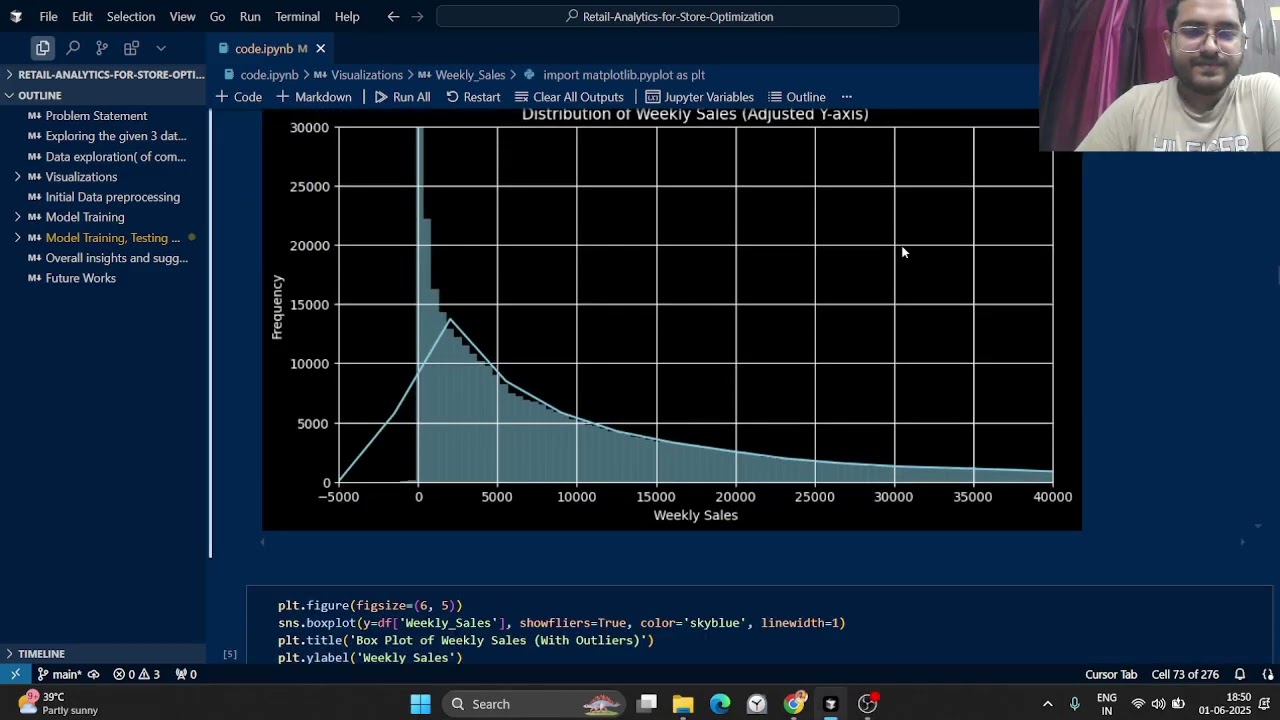The height and width of the screenshot is (720, 1280).
Task: Open OBS Studio from the taskbar
Action: (x=867, y=704)
